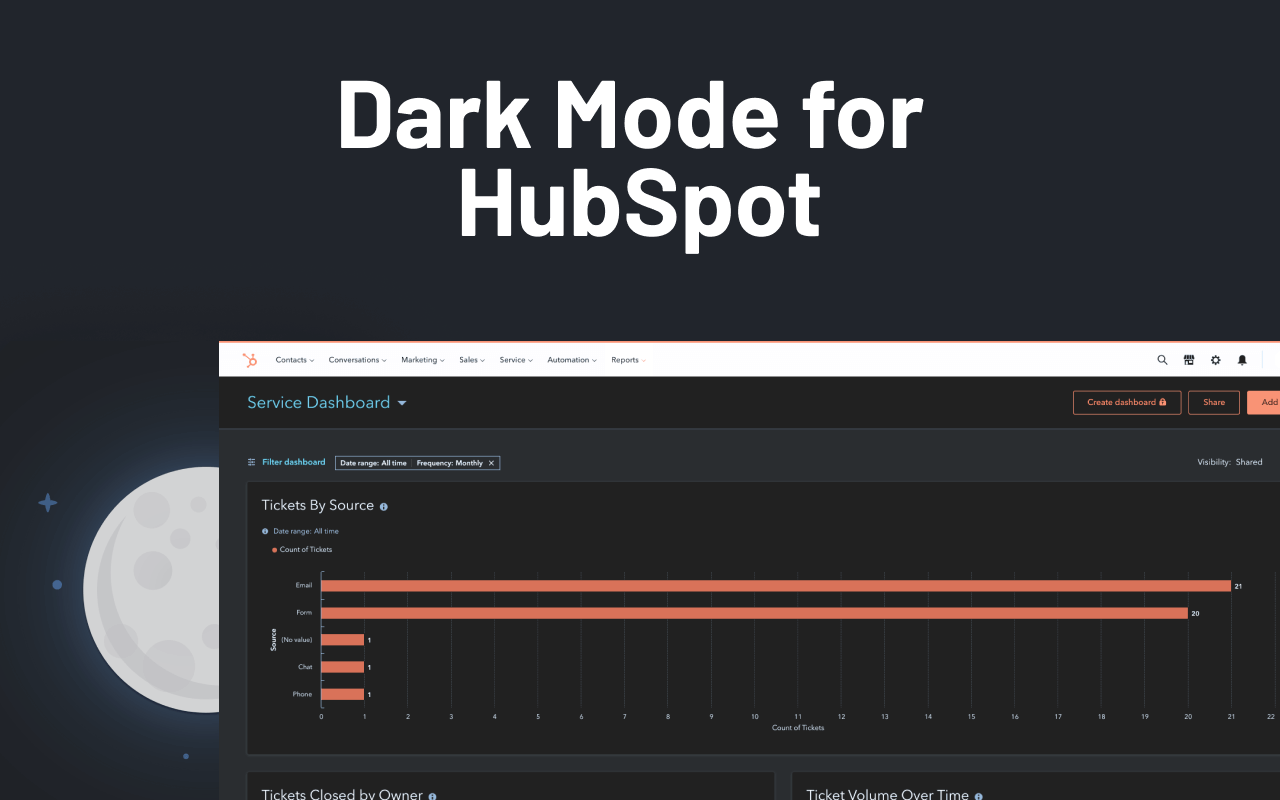Click the Date range: All time filter tag

373,463
